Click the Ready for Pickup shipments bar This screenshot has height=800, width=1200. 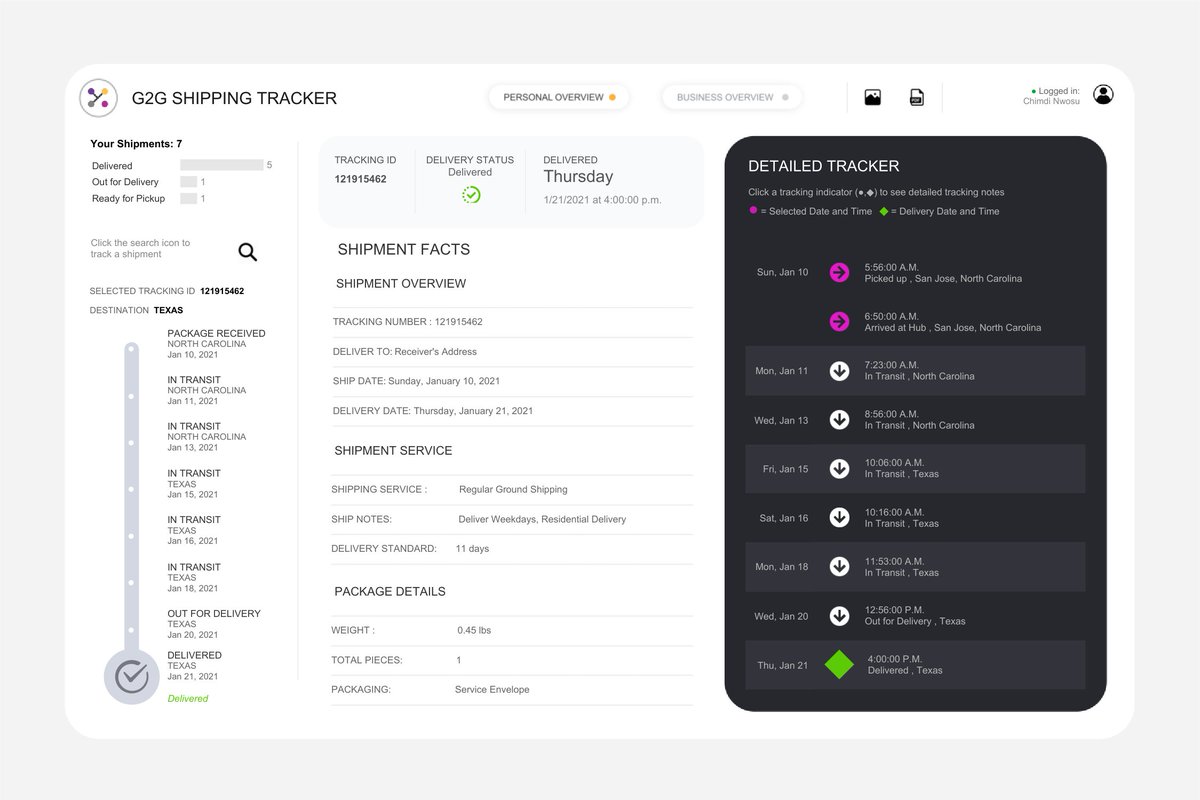click(188, 198)
